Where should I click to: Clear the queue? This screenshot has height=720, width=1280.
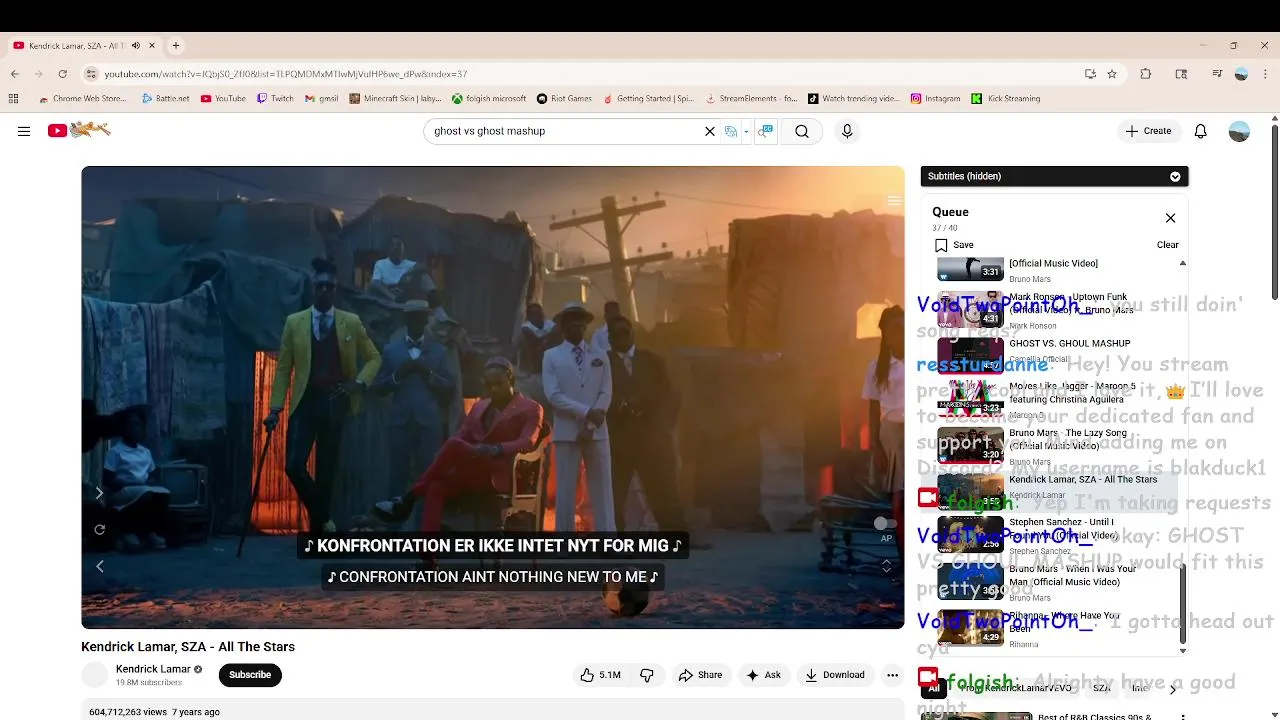[1168, 245]
